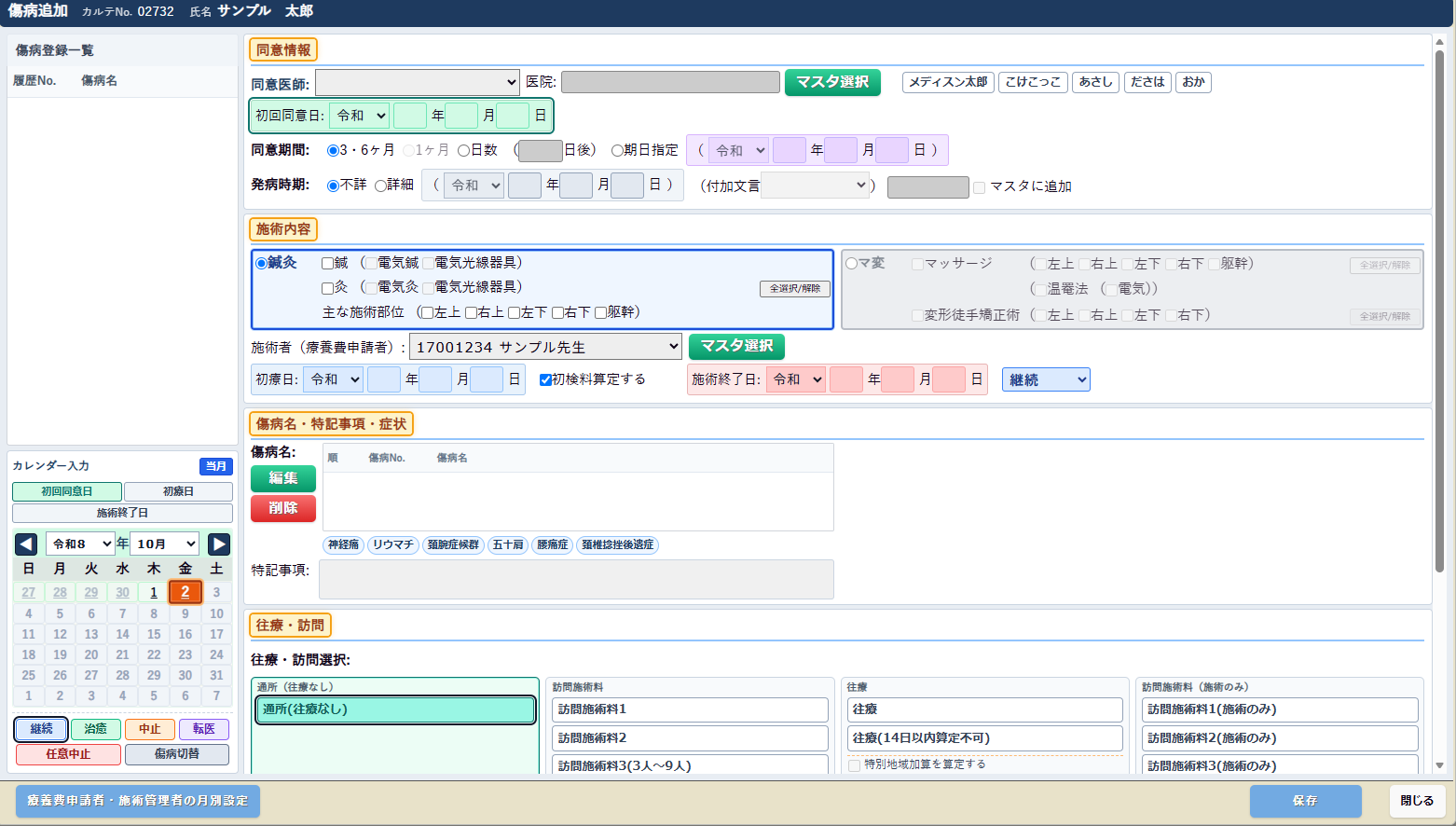Select the 施術終了日 calendar input tab

click(x=122, y=513)
